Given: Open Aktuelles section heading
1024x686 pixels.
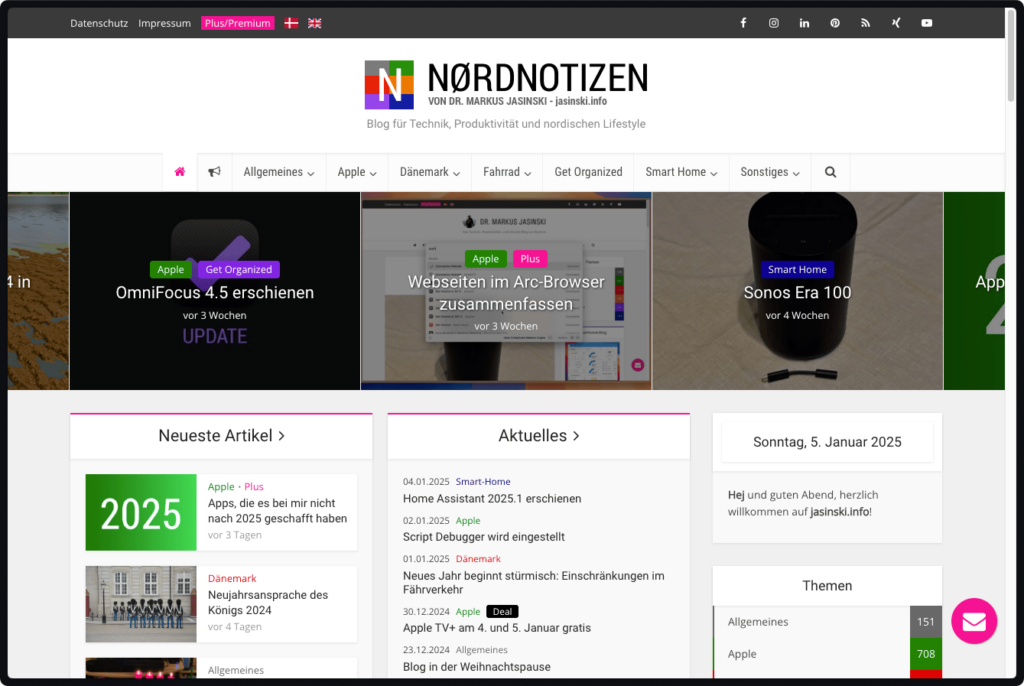Looking at the screenshot, I should [x=539, y=436].
